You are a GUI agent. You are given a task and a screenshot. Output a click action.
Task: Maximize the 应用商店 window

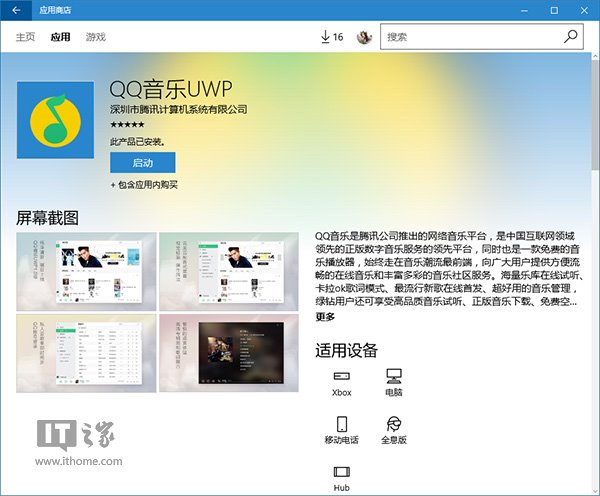click(x=554, y=10)
